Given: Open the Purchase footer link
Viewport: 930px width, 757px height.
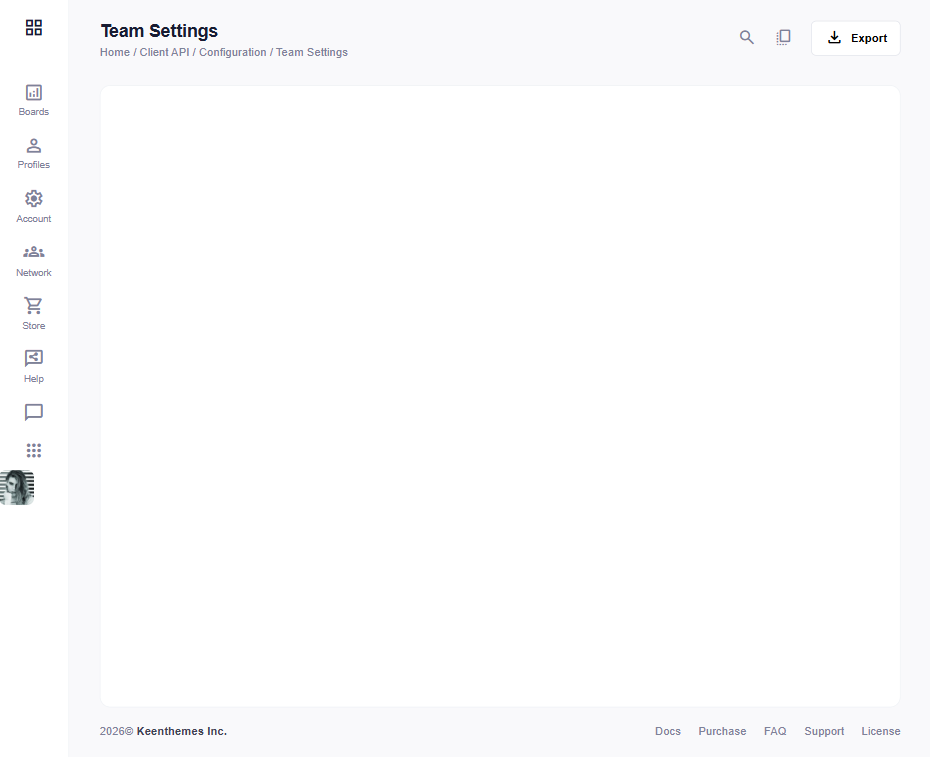Looking at the screenshot, I should [x=722, y=731].
